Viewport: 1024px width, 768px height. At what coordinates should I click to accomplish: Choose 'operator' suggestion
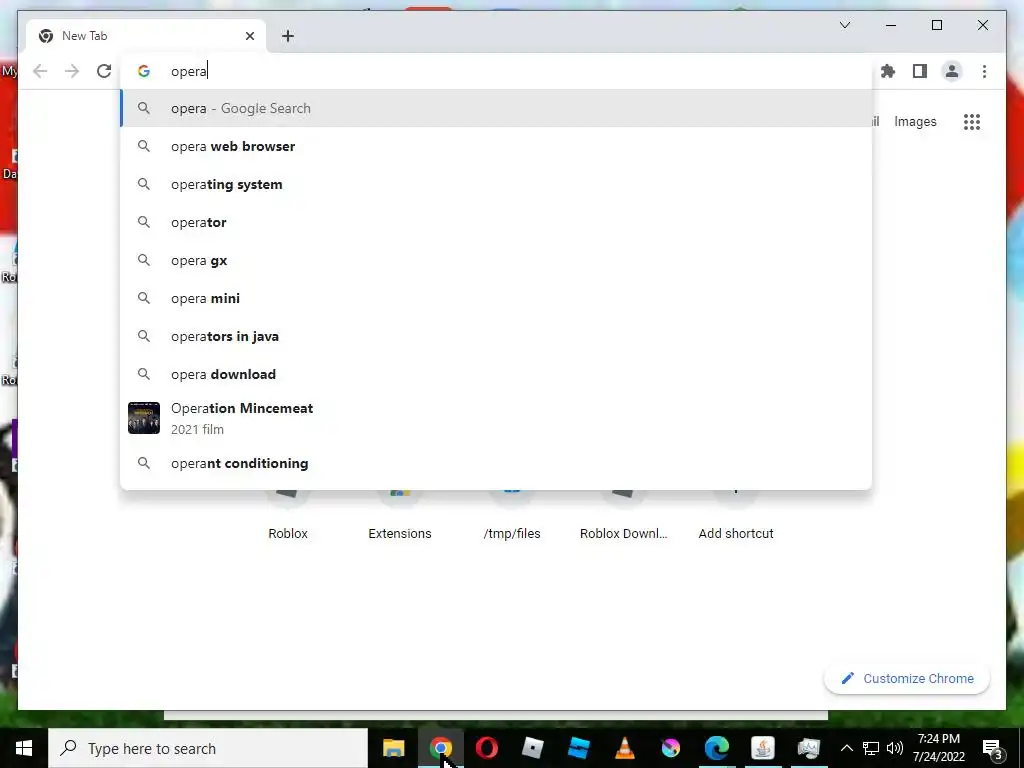tap(496, 222)
